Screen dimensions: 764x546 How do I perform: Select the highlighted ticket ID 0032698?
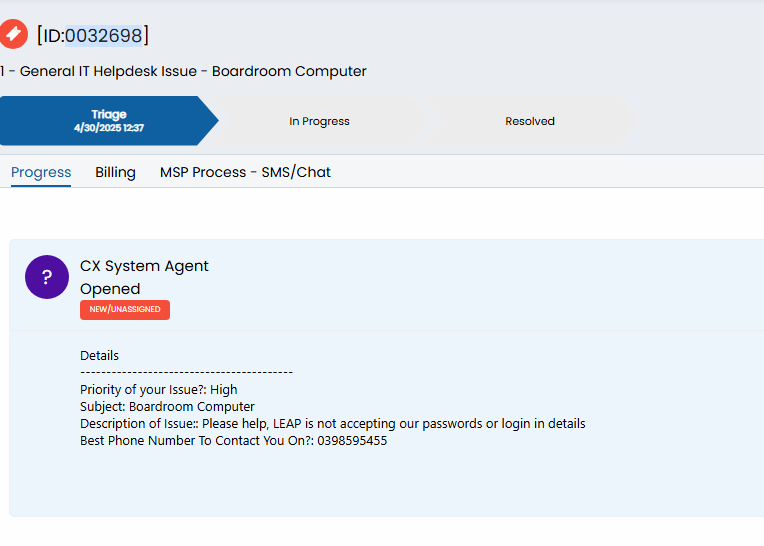click(103, 36)
